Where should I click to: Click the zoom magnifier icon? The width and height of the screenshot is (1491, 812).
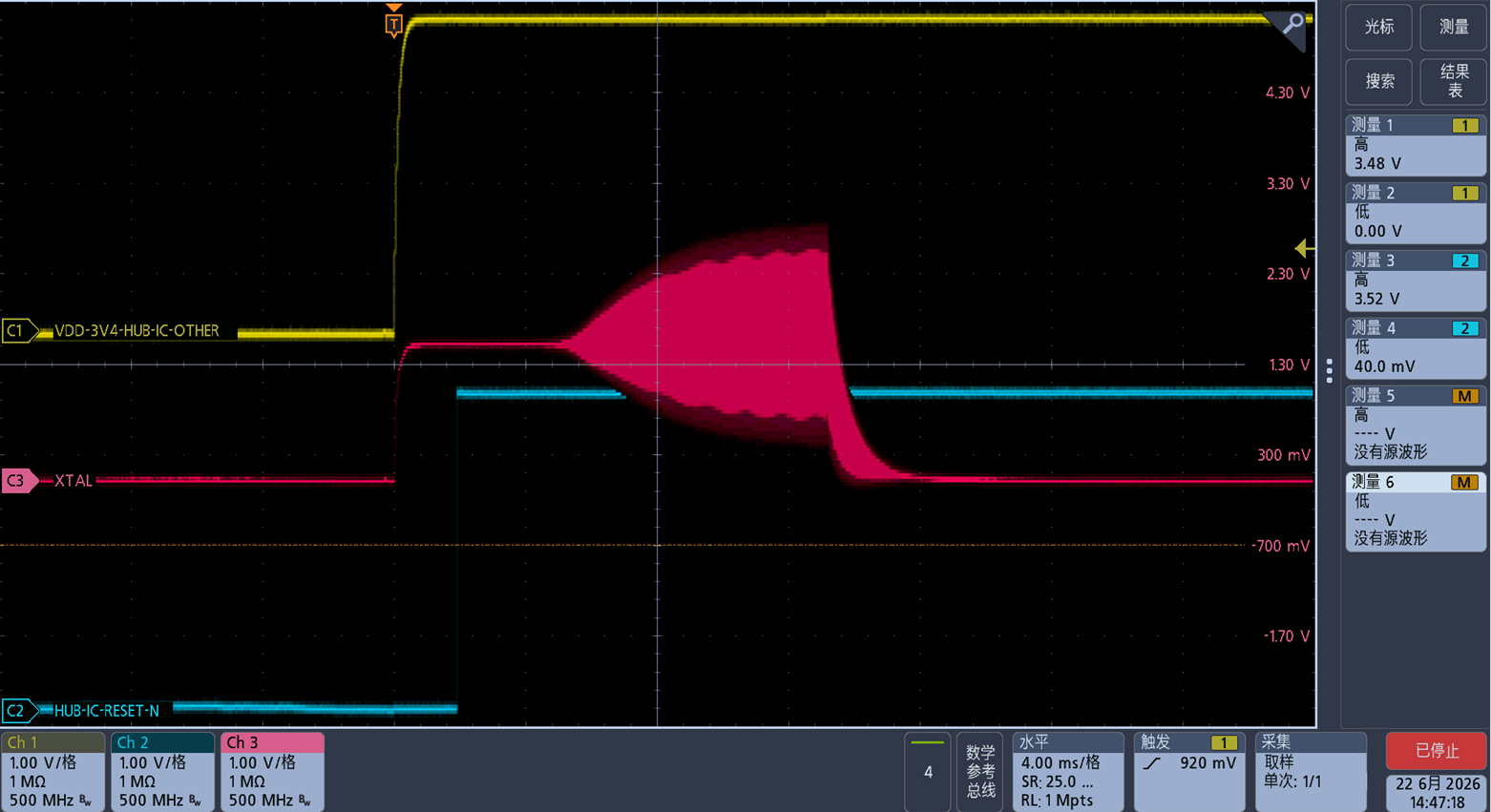(1291, 25)
